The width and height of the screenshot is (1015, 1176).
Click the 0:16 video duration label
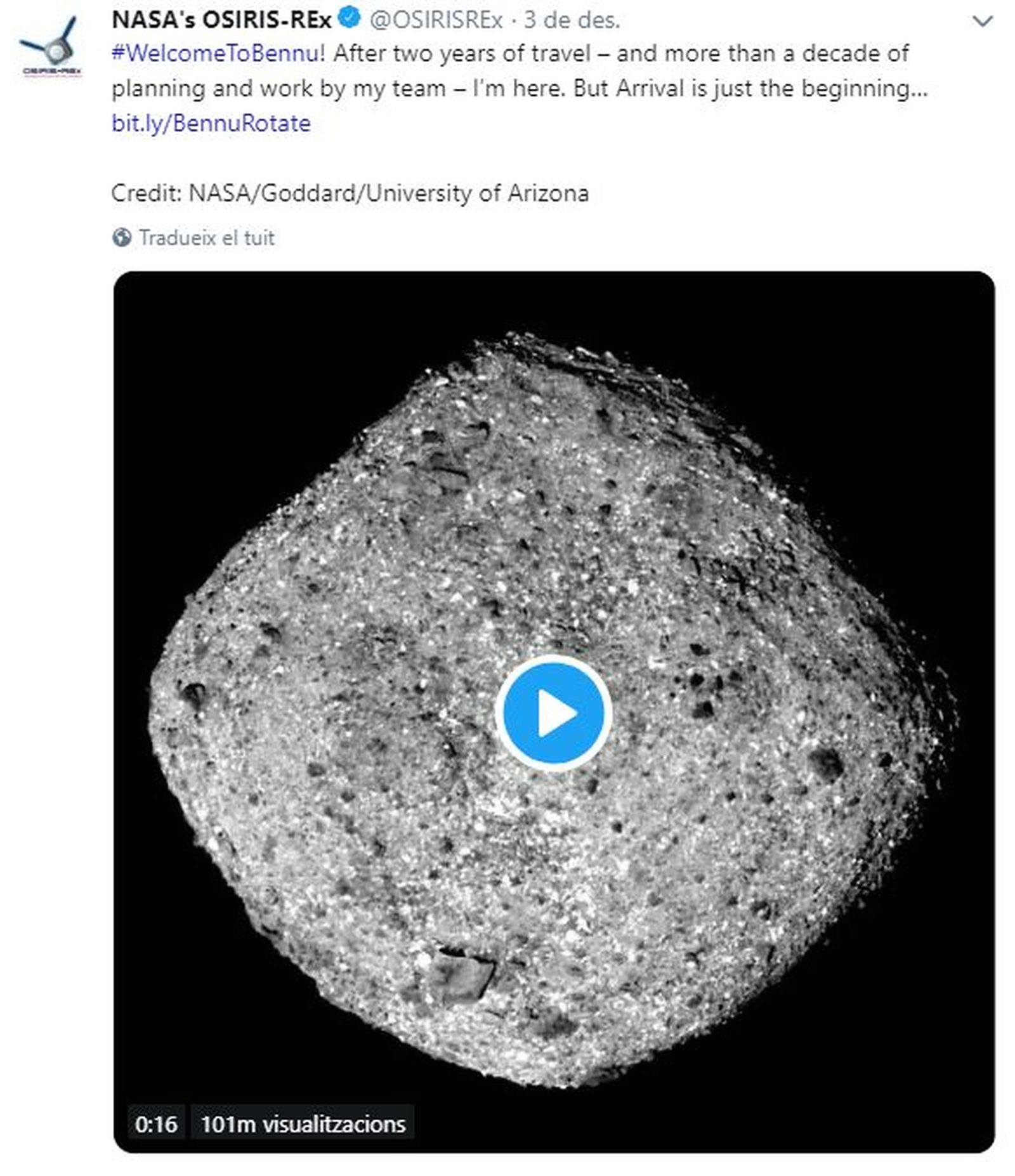point(156,1124)
